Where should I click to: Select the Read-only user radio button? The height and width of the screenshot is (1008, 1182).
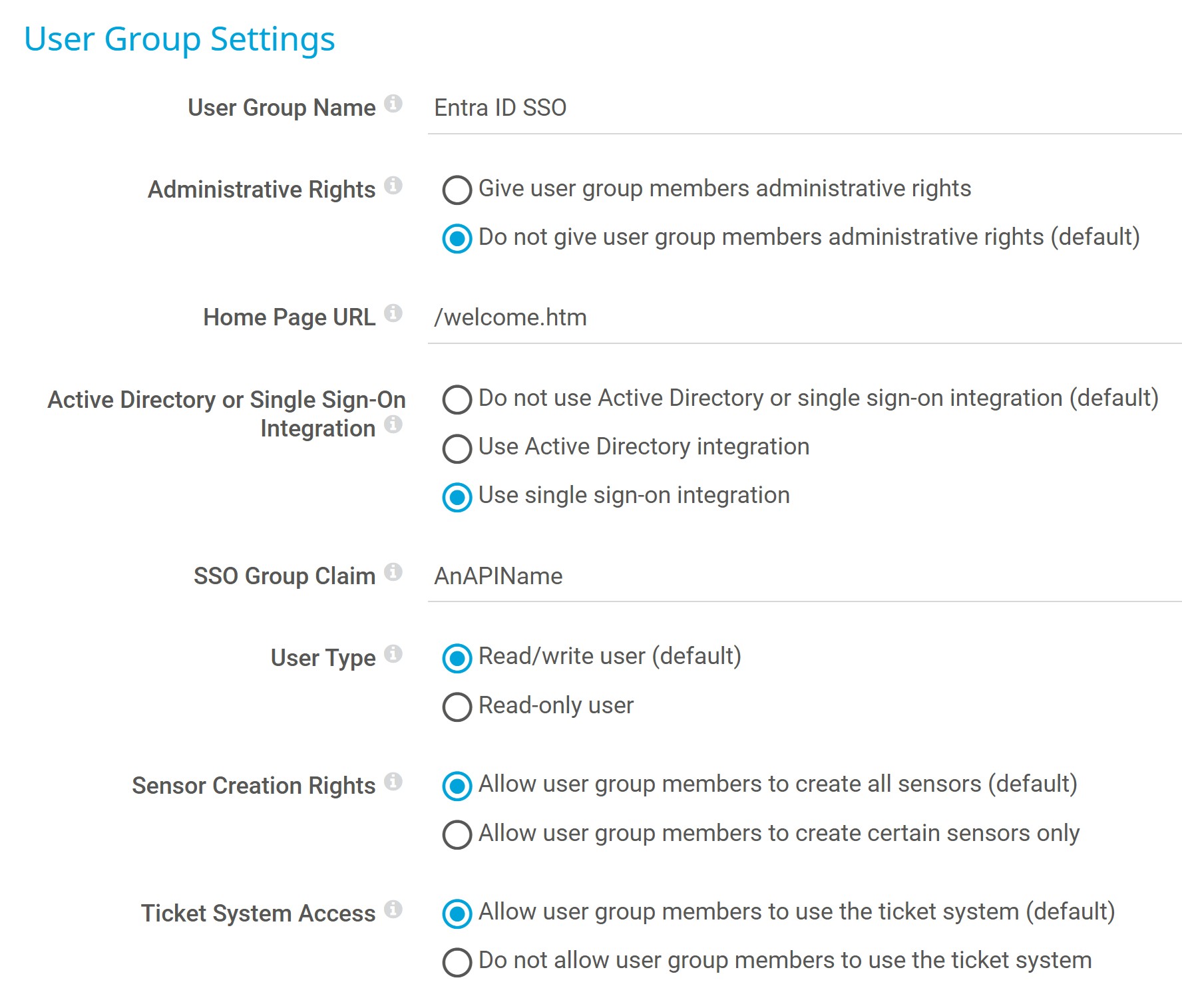coord(457,707)
